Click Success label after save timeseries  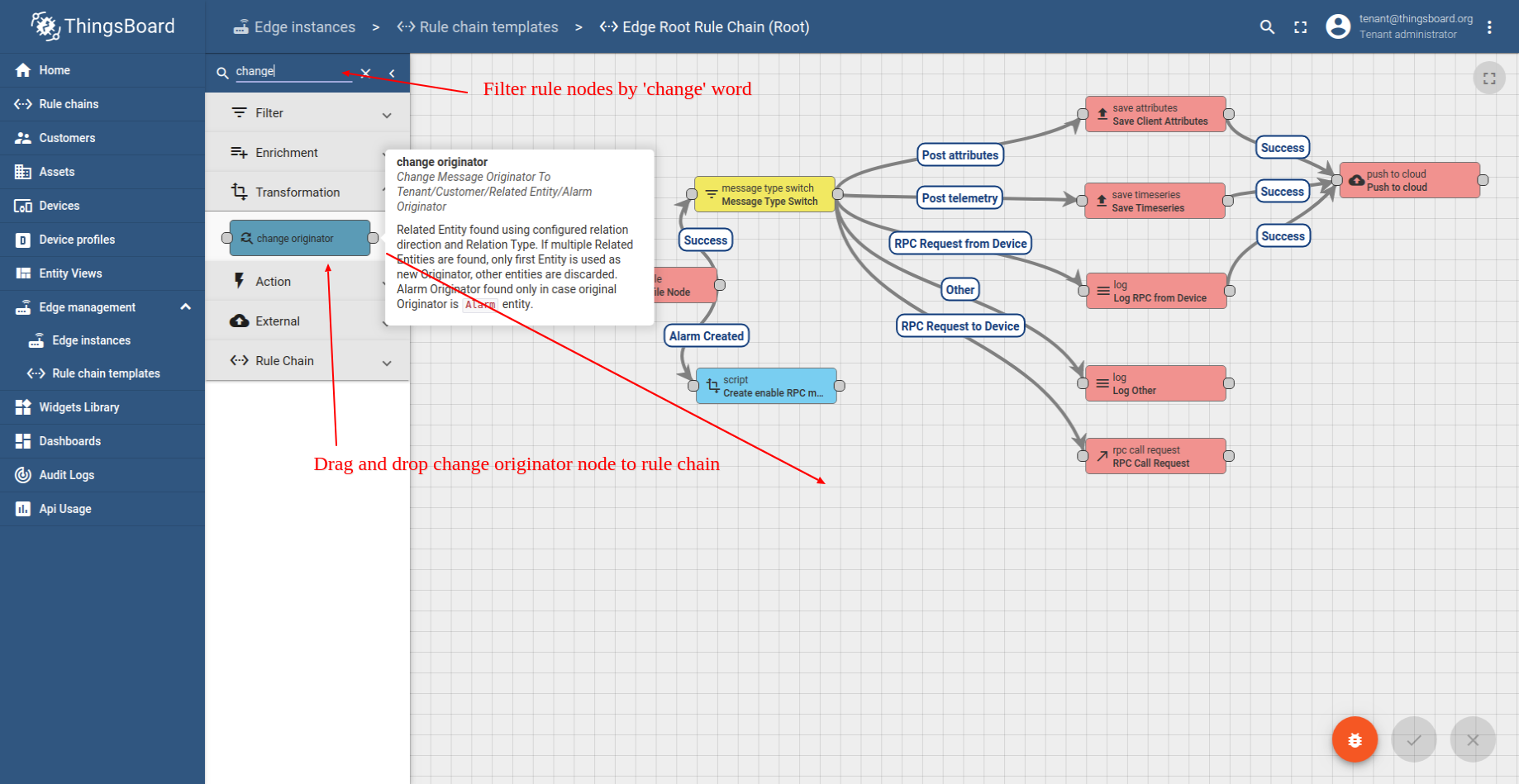click(x=1282, y=191)
